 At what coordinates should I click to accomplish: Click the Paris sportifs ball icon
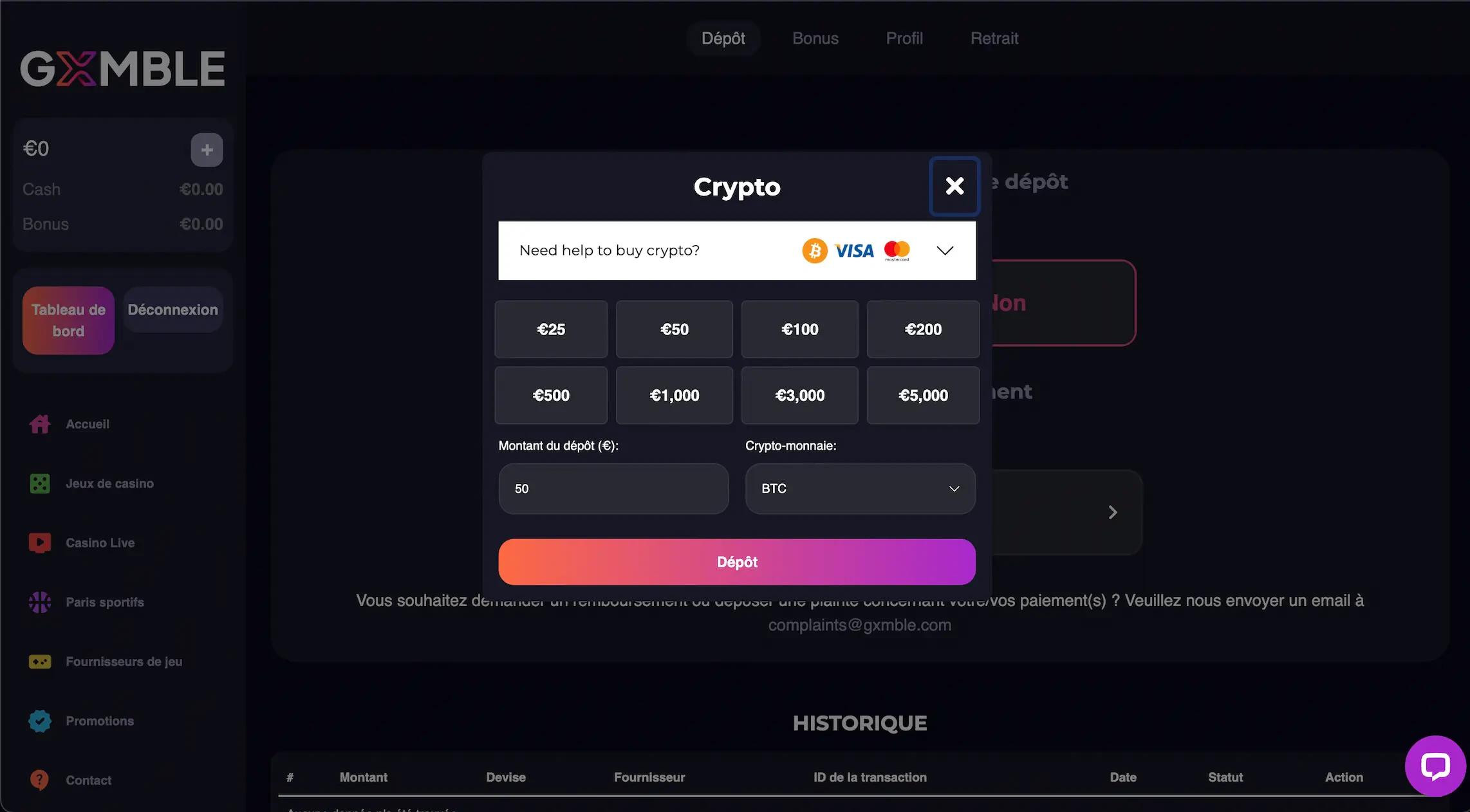[40, 602]
